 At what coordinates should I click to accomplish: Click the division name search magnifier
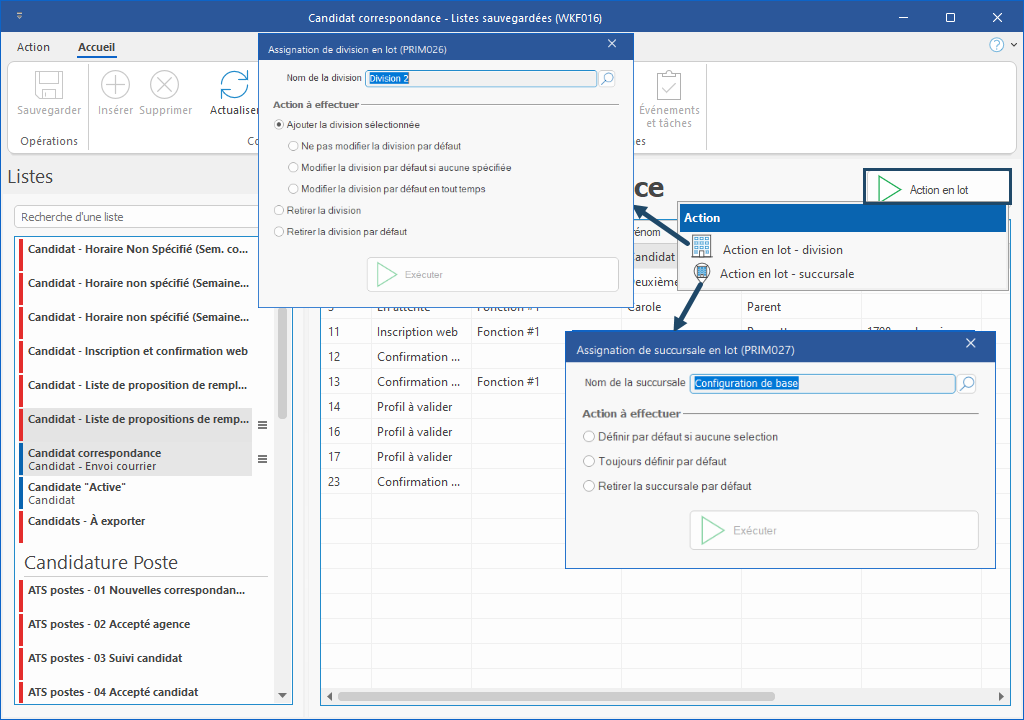click(x=607, y=78)
